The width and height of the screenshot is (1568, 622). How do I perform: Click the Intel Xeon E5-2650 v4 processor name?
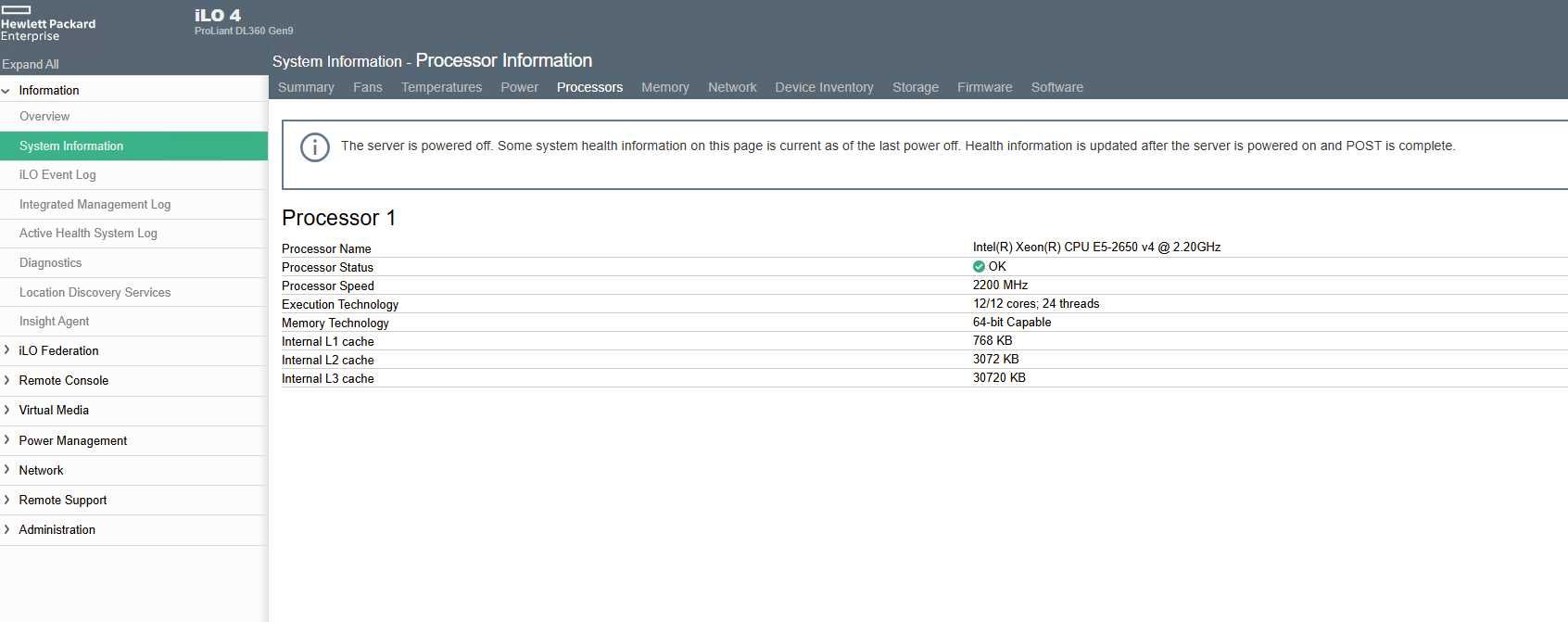1096,247
